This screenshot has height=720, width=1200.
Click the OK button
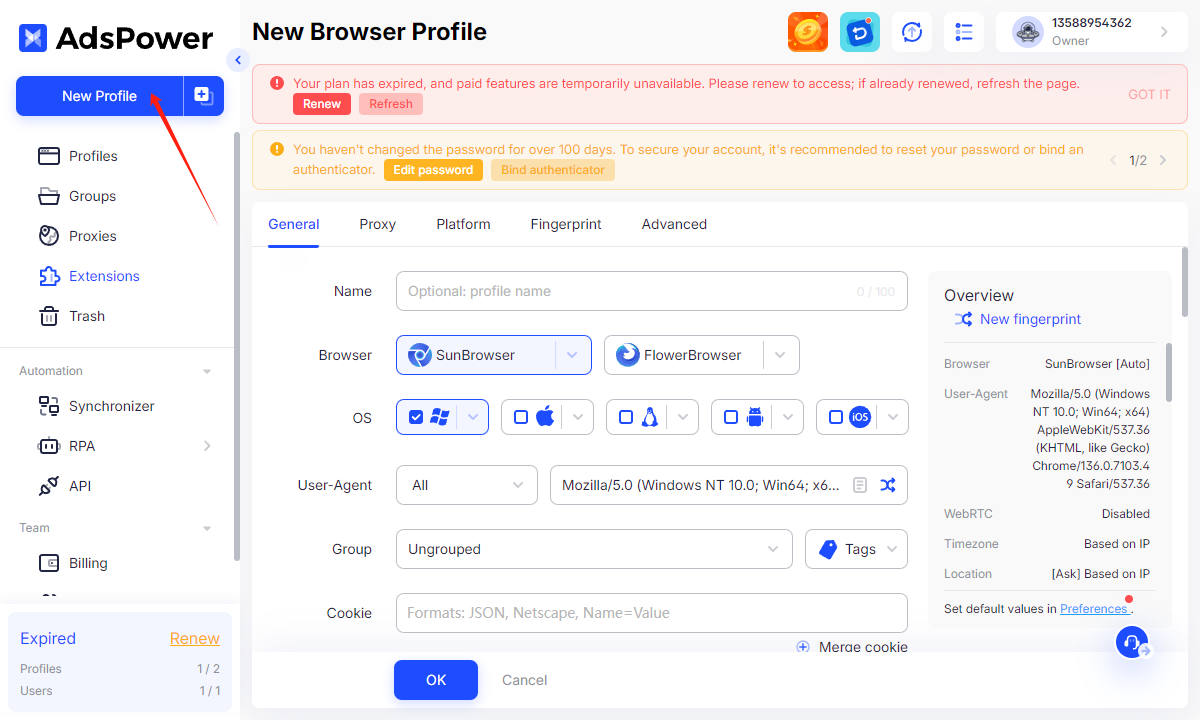pos(436,680)
